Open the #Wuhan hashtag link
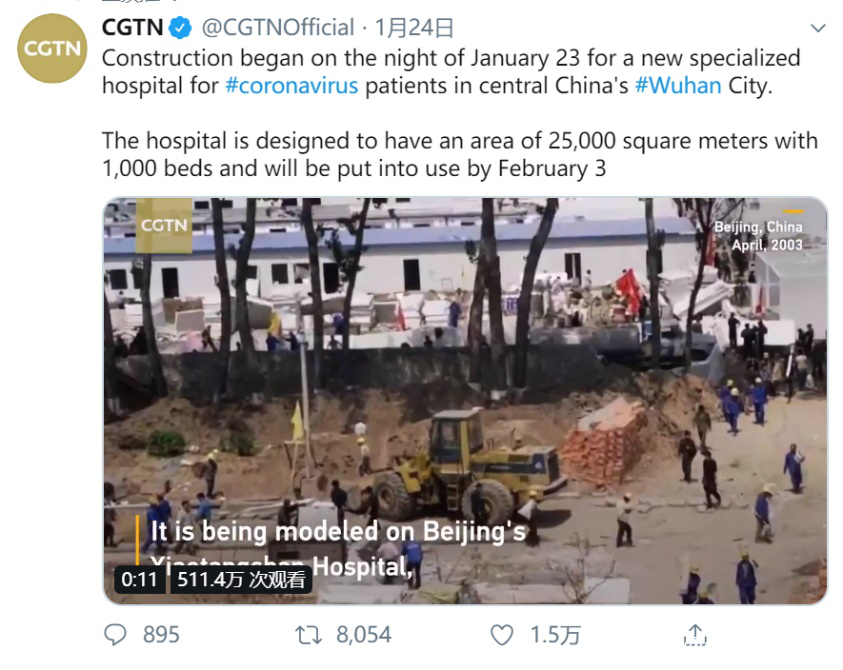843x670 pixels. coord(677,85)
